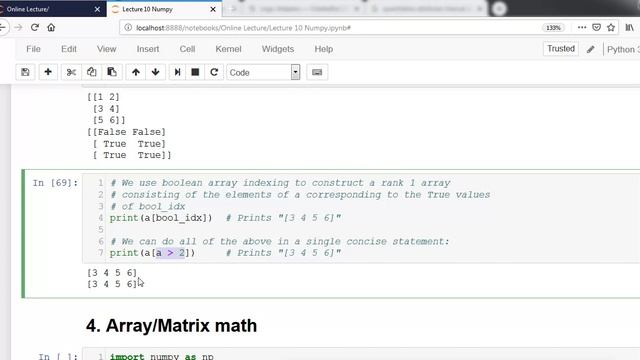Screen dimensions: 640x360
Task: Click the 133% zoom level indicator
Action: point(553,28)
